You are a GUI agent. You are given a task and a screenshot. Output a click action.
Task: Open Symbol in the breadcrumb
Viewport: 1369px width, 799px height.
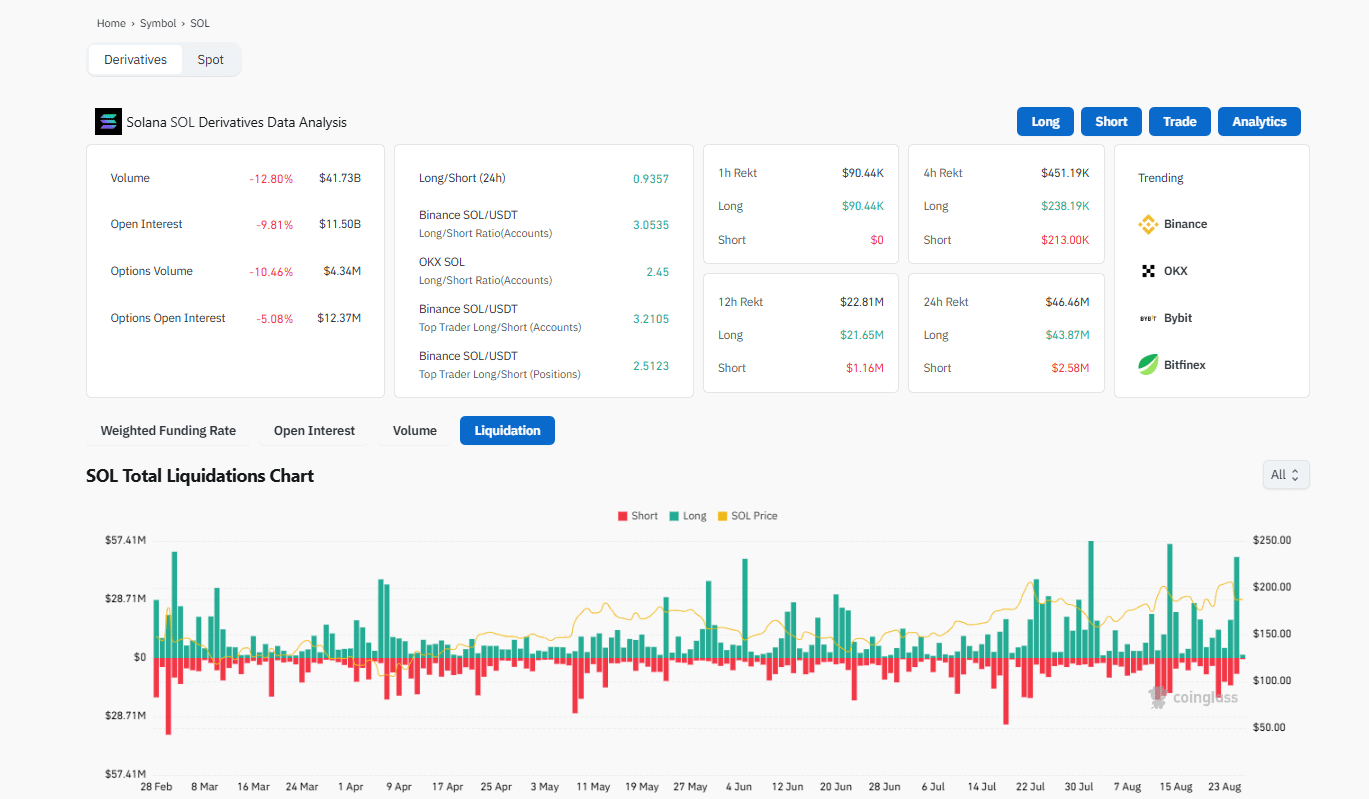(x=158, y=23)
